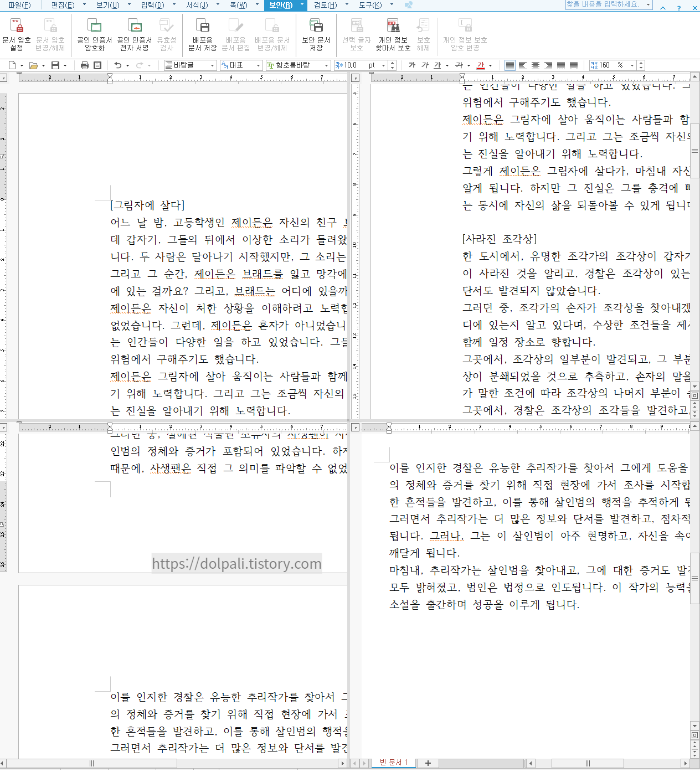This screenshot has width=700, height=770.
Task: Expand the font color arrow
Action: (x=490, y=65)
